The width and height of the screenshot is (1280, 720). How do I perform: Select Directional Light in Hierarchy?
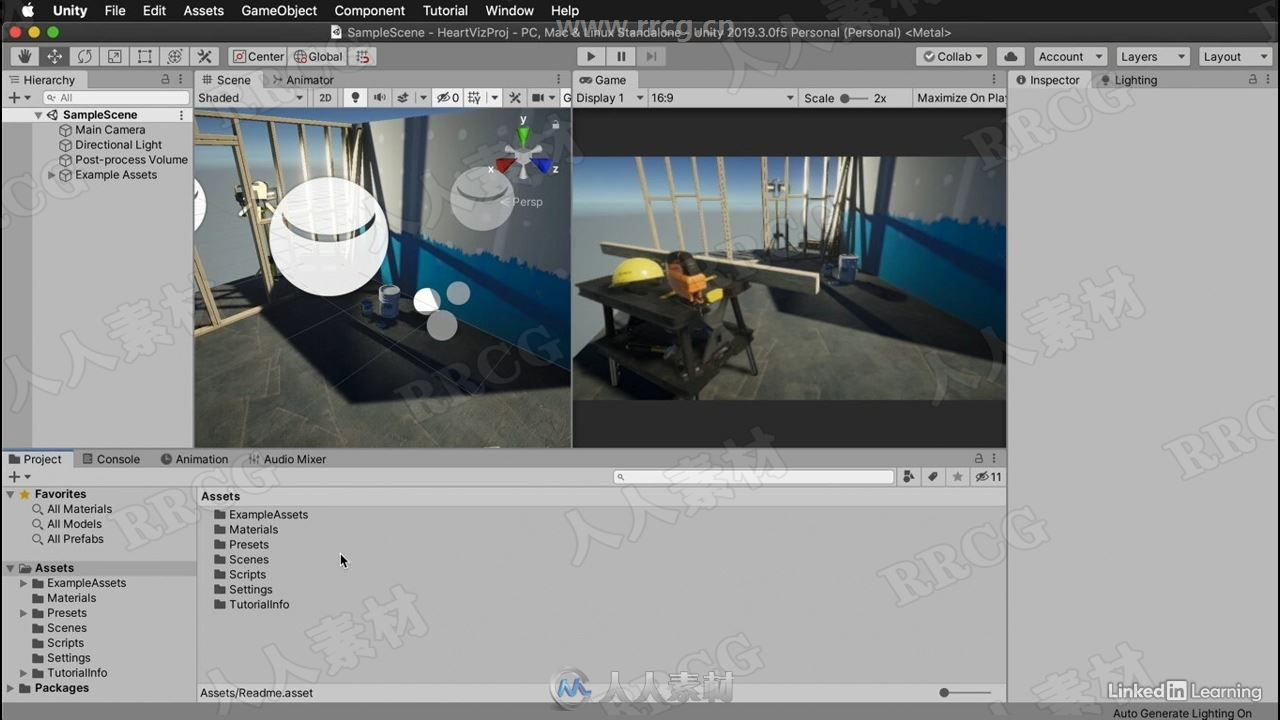coord(118,145)
